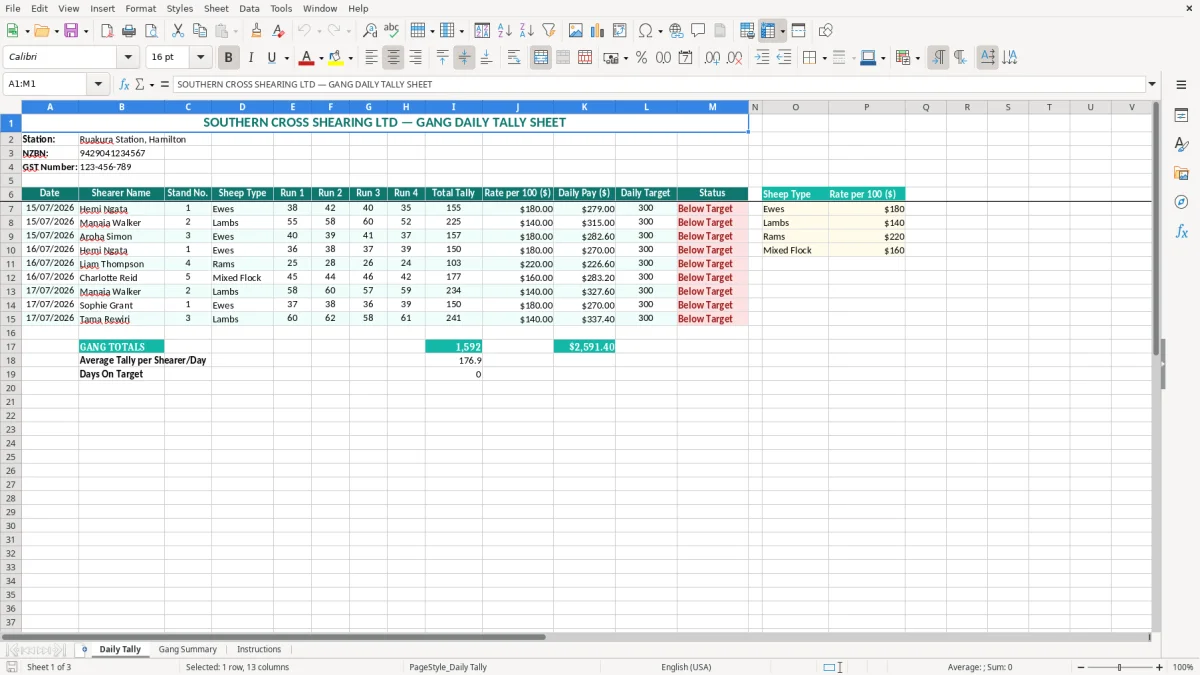Insert a hyperlink
Screen dimensions: 1200x675
click(x=677, y=31)
